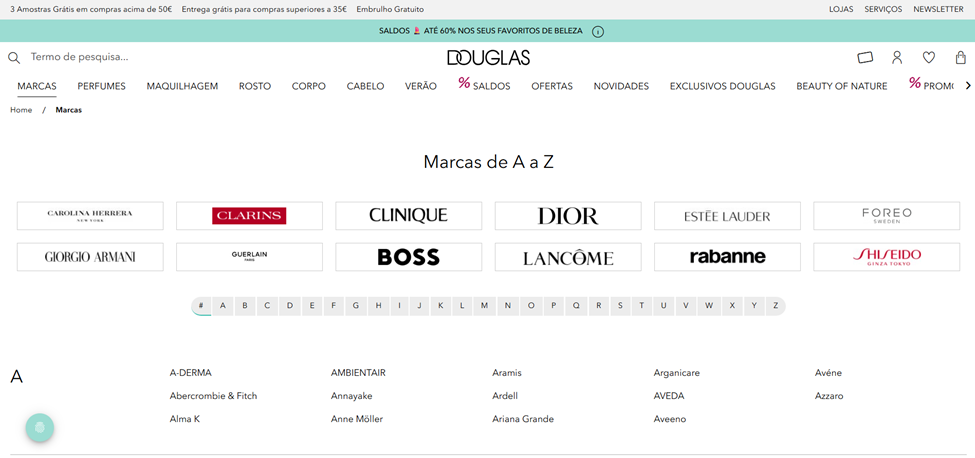Open the Dior brand tile
The height and width of the screenshot is (458, 975).
tap(568, 216)
